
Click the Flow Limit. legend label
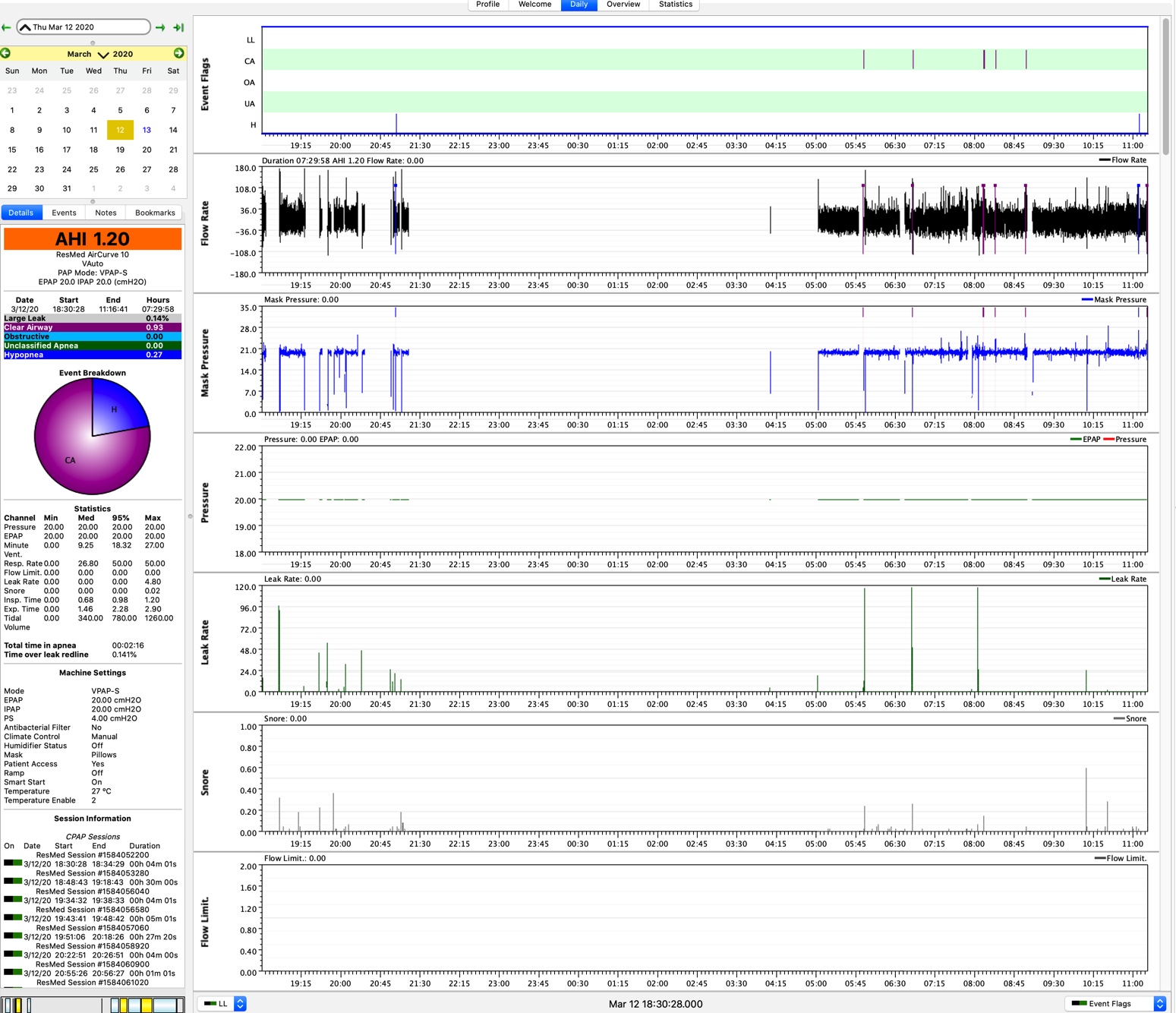pos(1120,859)
